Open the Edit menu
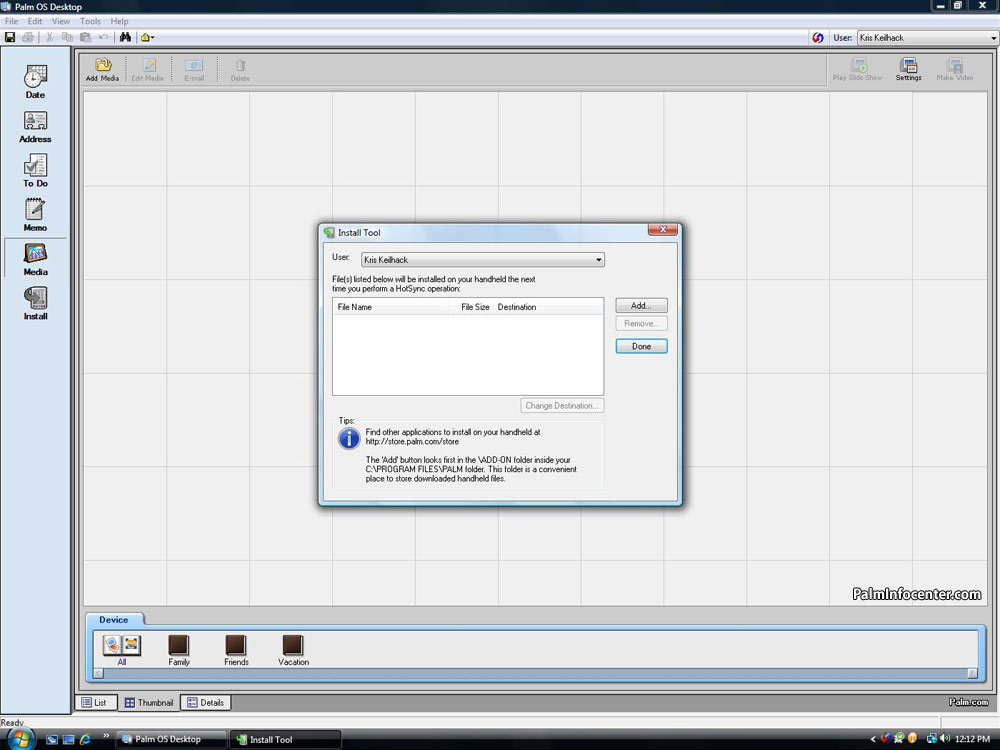Image resolution: width=1000 pixels, height=750 pixels. pyautogui.click(x=34, y=21)
